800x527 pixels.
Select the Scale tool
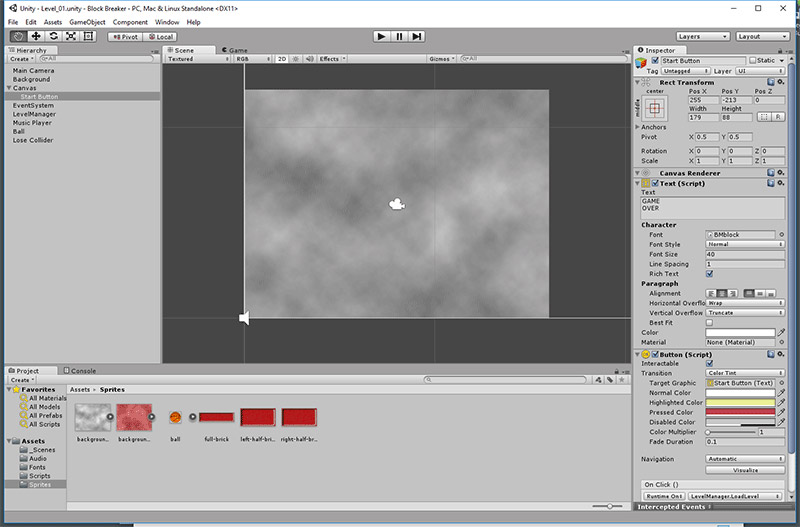[x=70, y=36]
